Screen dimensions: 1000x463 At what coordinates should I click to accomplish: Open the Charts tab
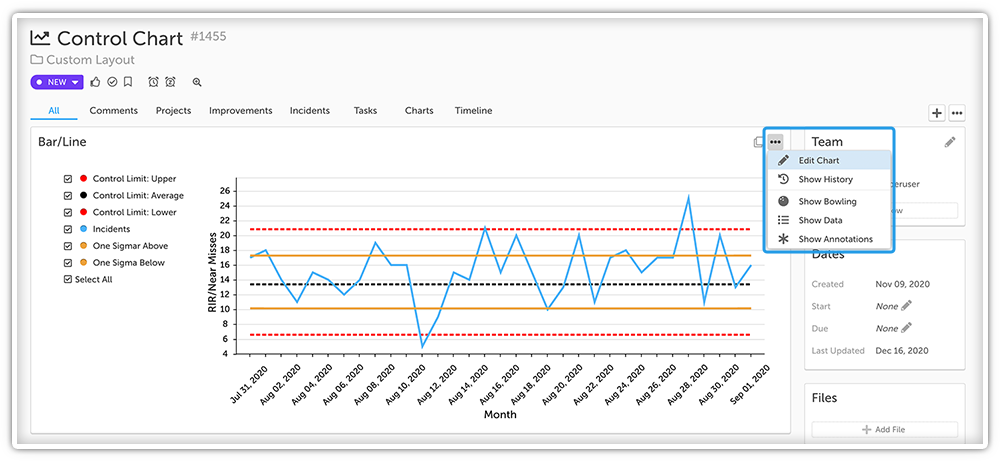pyautogui.click(x=419, y=110)
